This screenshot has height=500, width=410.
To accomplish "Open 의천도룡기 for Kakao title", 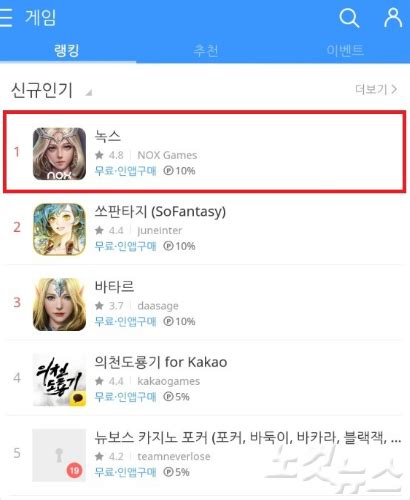I will click(161, 362).
